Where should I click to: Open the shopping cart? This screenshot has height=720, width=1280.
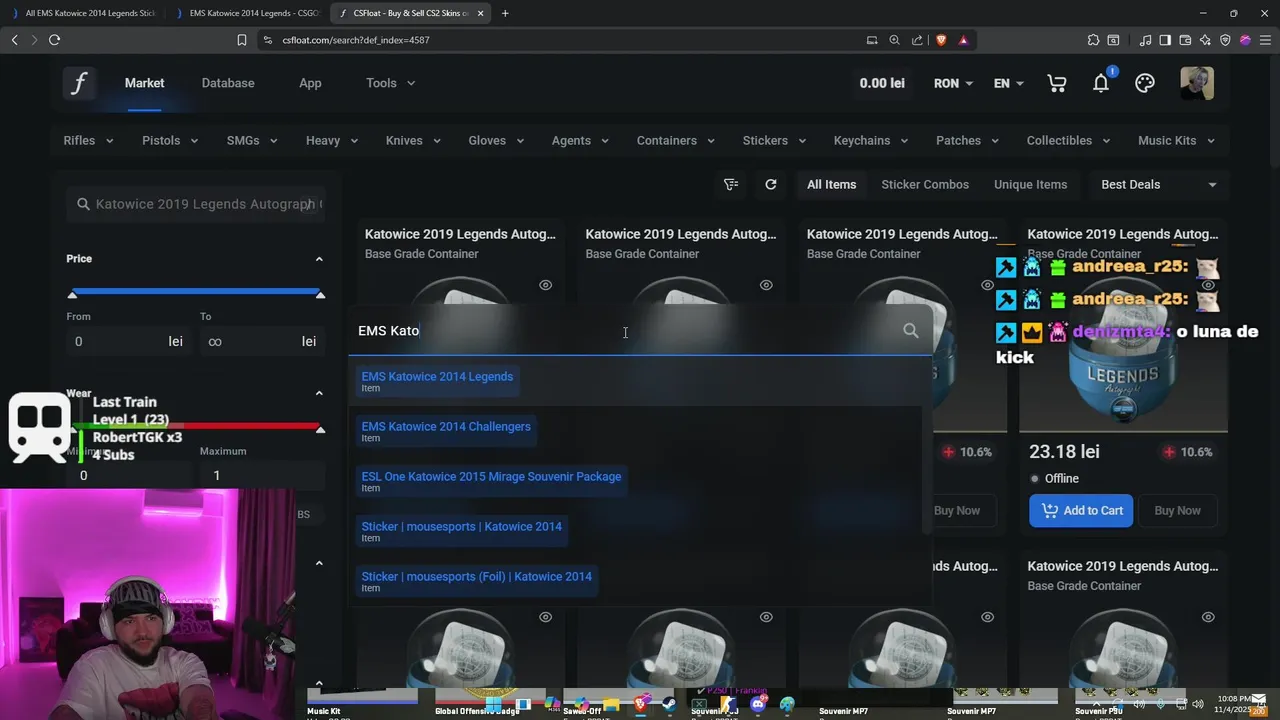coord(1056,83)
